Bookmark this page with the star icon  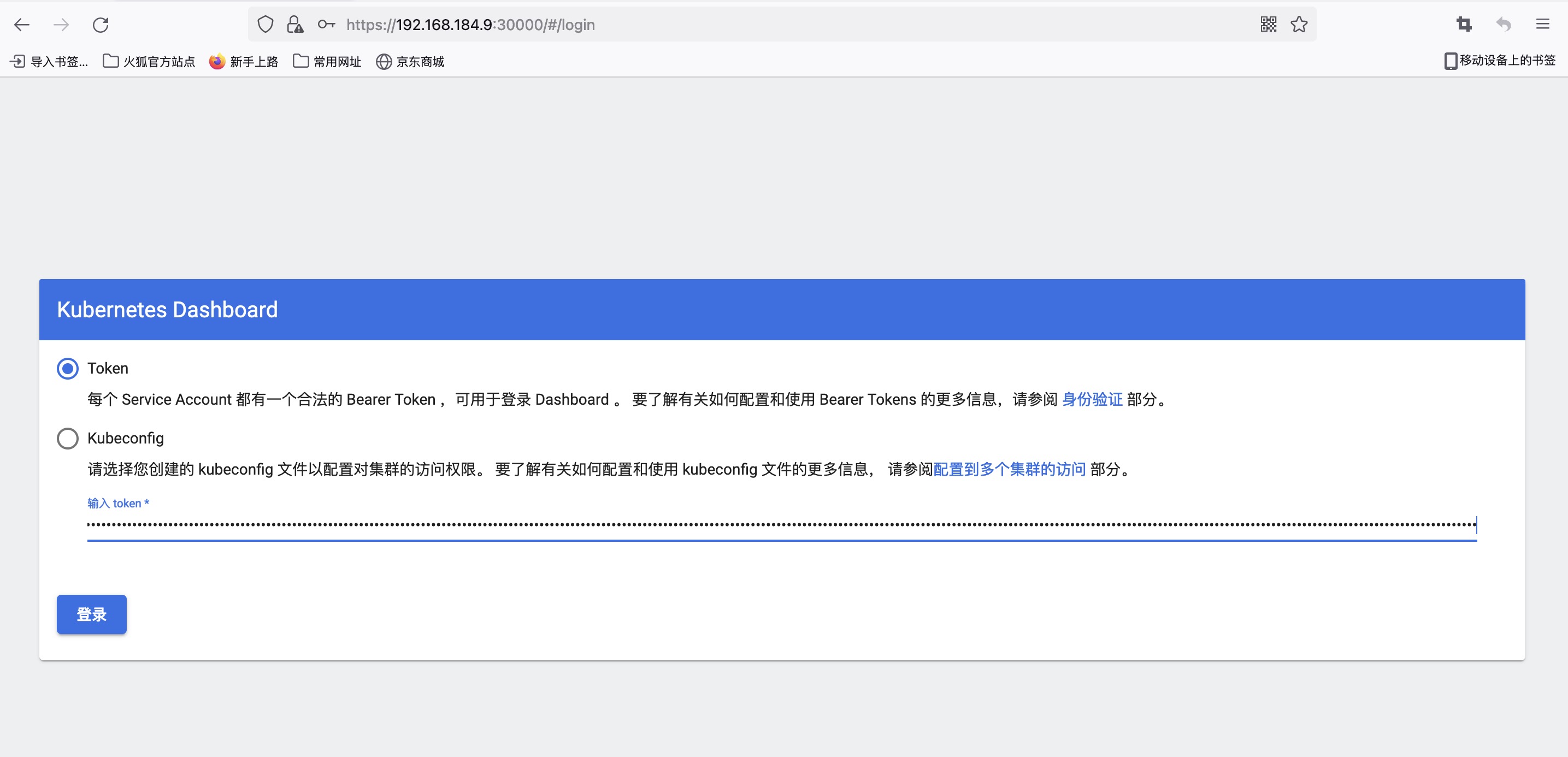click(x=1299, y=25)
